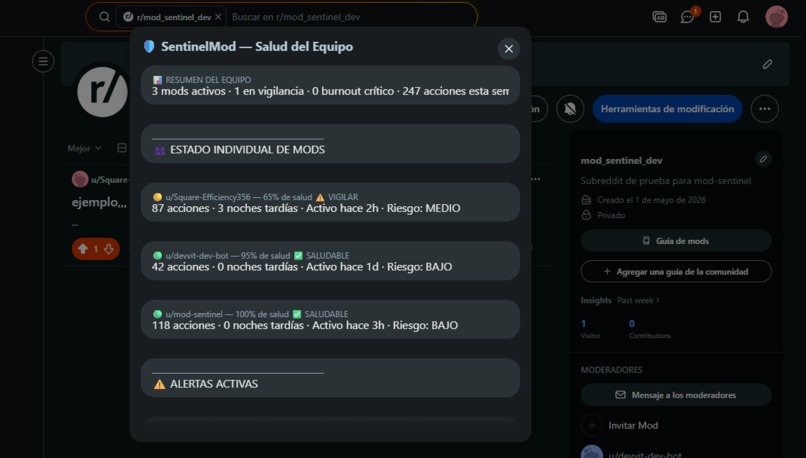
Task: Click the Invitar Mod plus icon
Action: click(x=592, y=426)
